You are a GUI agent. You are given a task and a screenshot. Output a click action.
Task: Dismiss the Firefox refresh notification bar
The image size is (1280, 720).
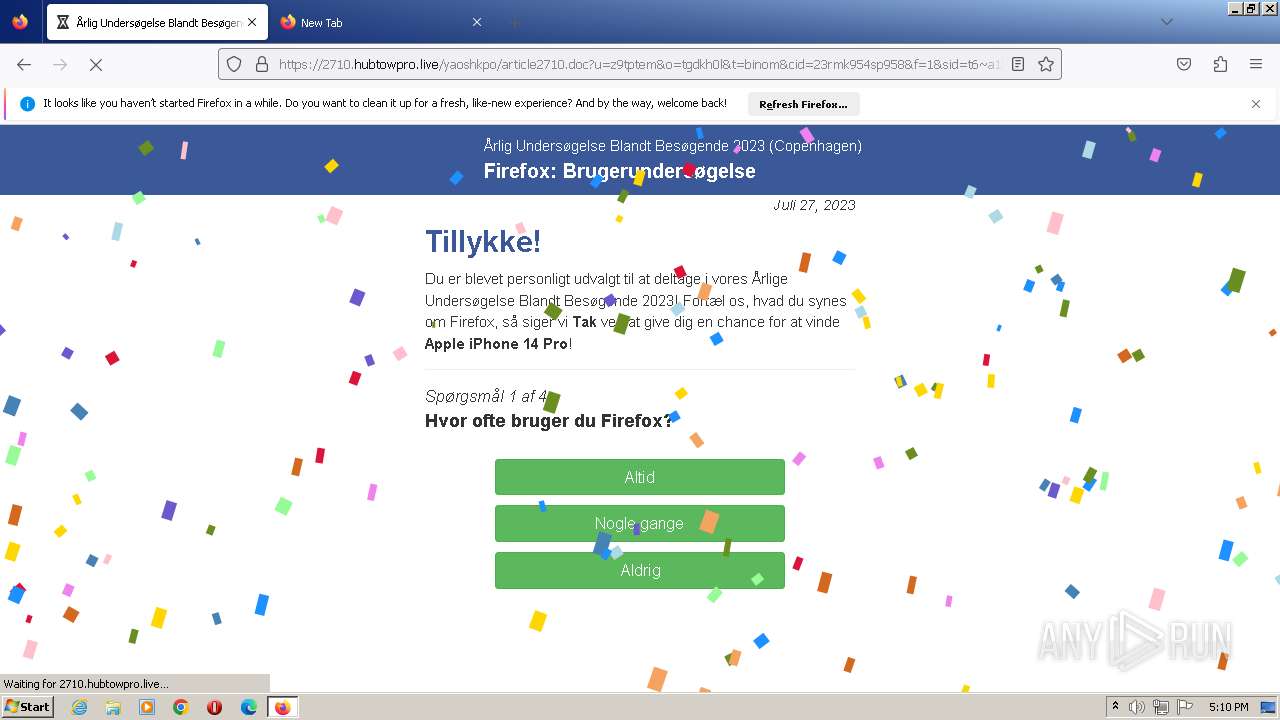pos(1256,104)
